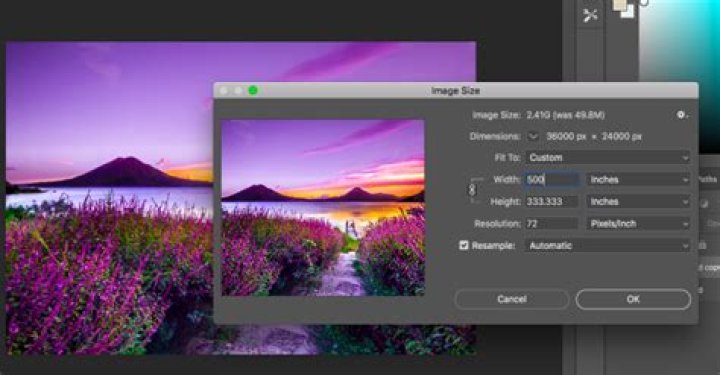The image size is (720, 375).
Task: Open the Height units dropdown
Action: point(638,201)
